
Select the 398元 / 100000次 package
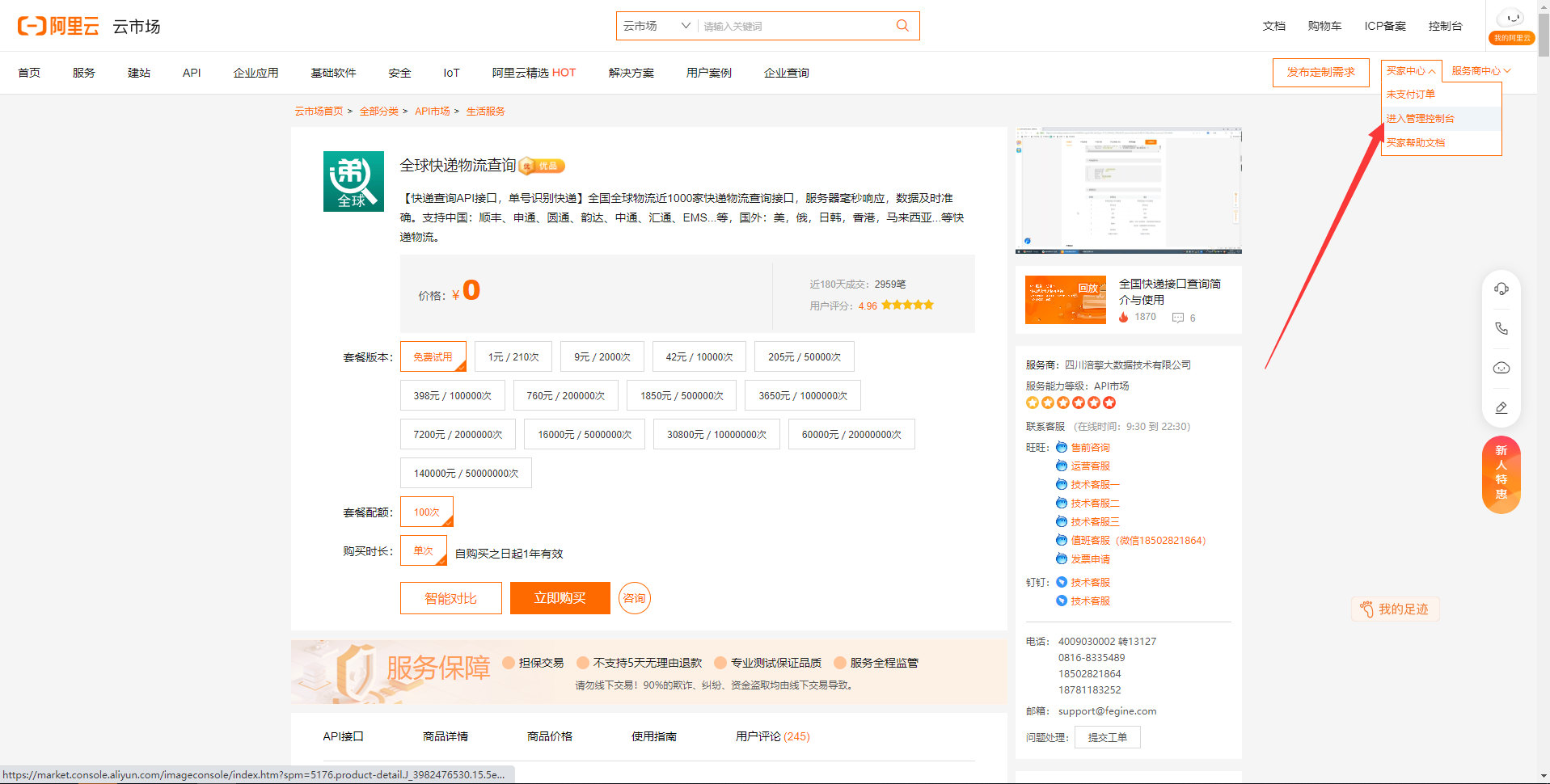pos(453,395)
